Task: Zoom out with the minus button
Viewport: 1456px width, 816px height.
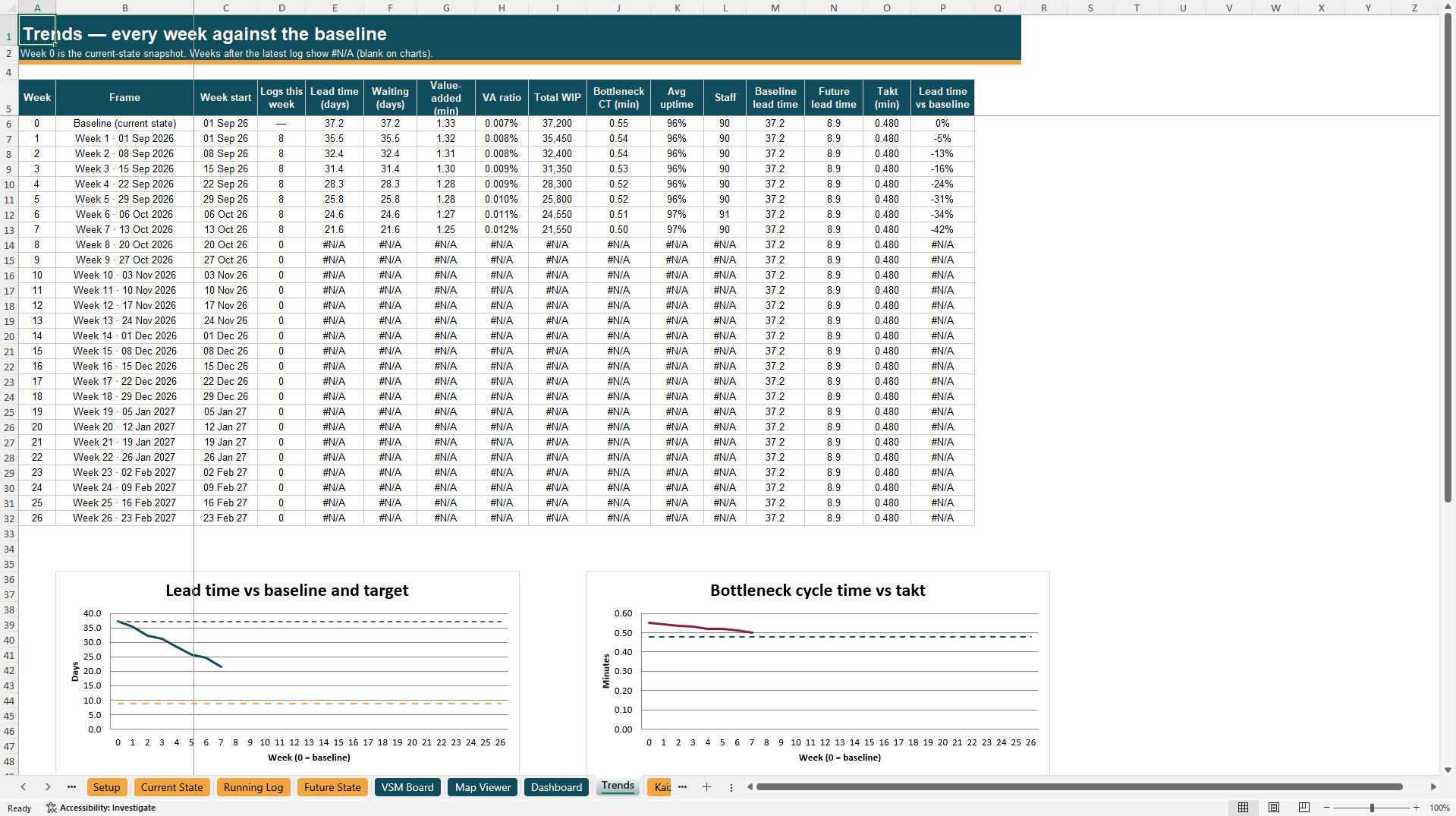Action: [1327, 808]
